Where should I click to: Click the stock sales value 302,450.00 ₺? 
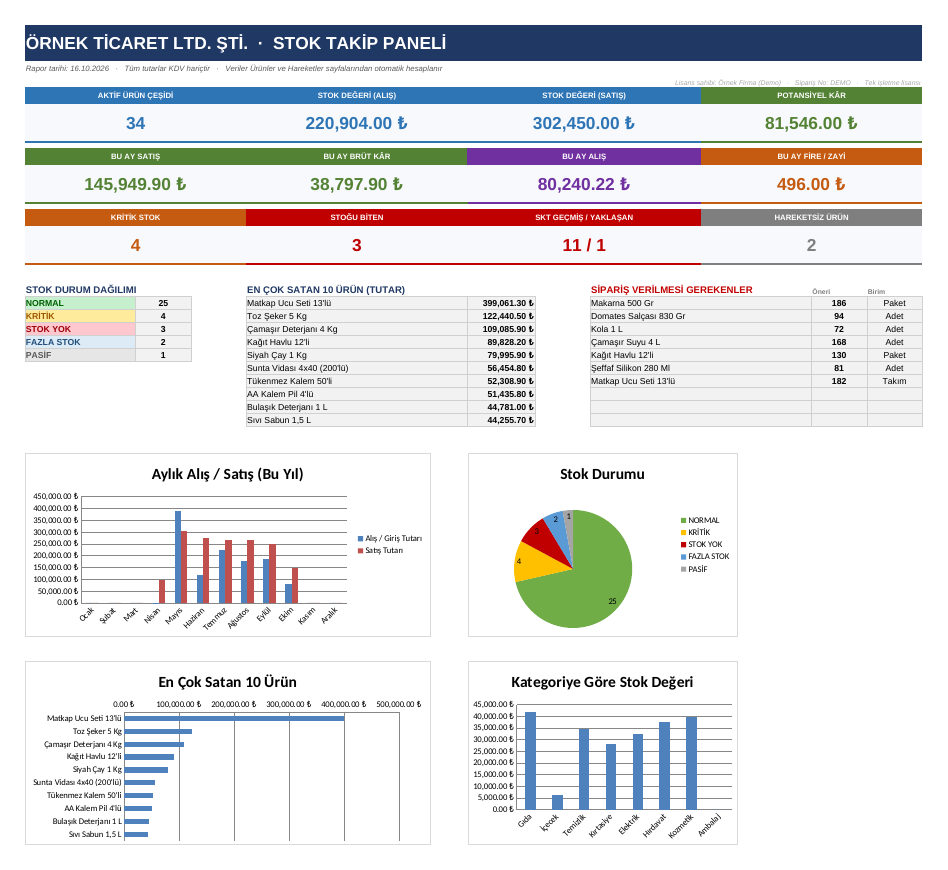coord(583,123)
